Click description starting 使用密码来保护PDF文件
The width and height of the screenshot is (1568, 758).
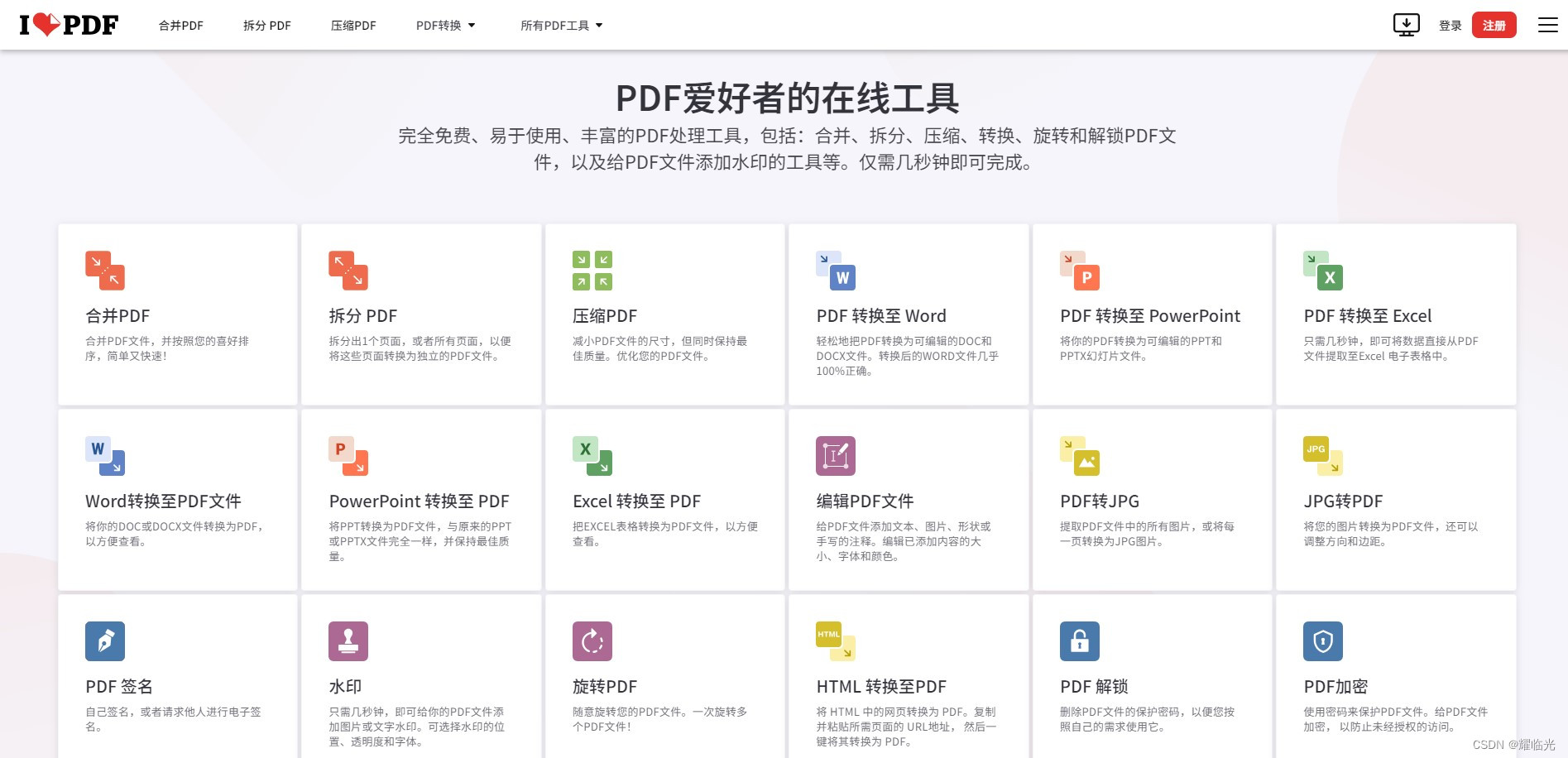click(1395, 719)
